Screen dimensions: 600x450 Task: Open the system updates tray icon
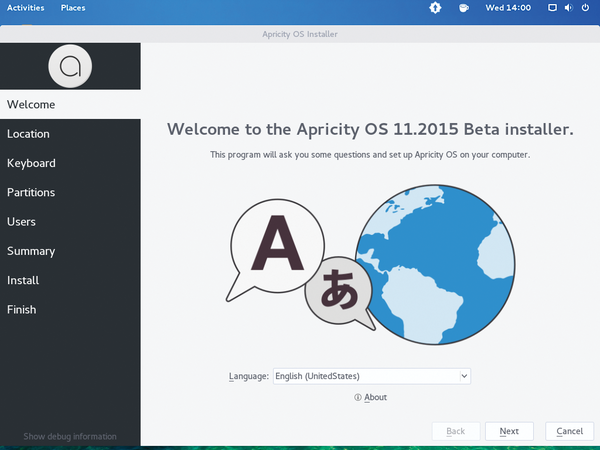point(435,8)
